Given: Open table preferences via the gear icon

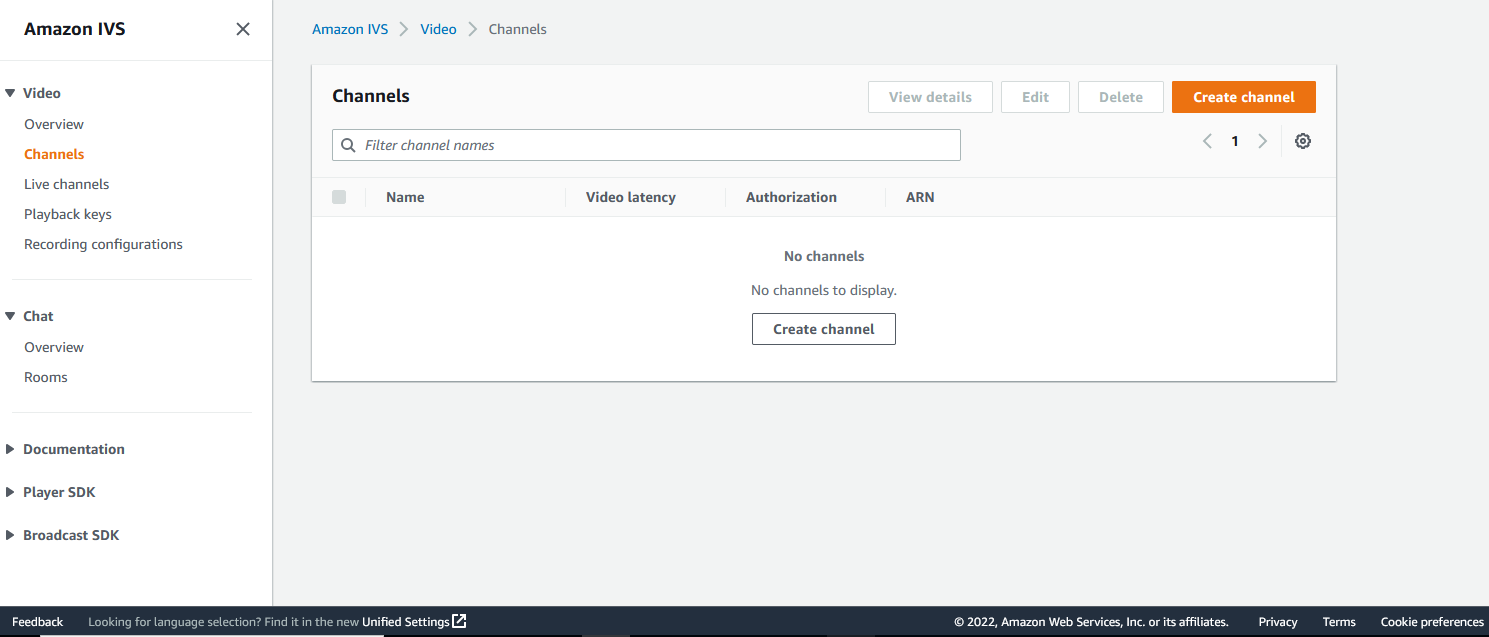Looking at the screenshot, I should point(1302,141).
